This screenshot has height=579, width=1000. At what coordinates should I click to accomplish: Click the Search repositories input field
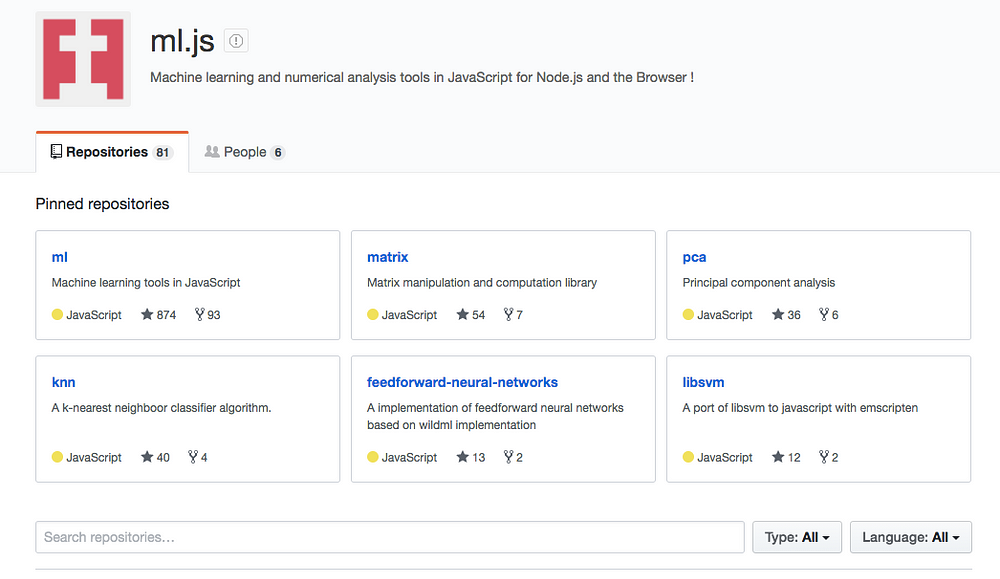pos(390,537)
